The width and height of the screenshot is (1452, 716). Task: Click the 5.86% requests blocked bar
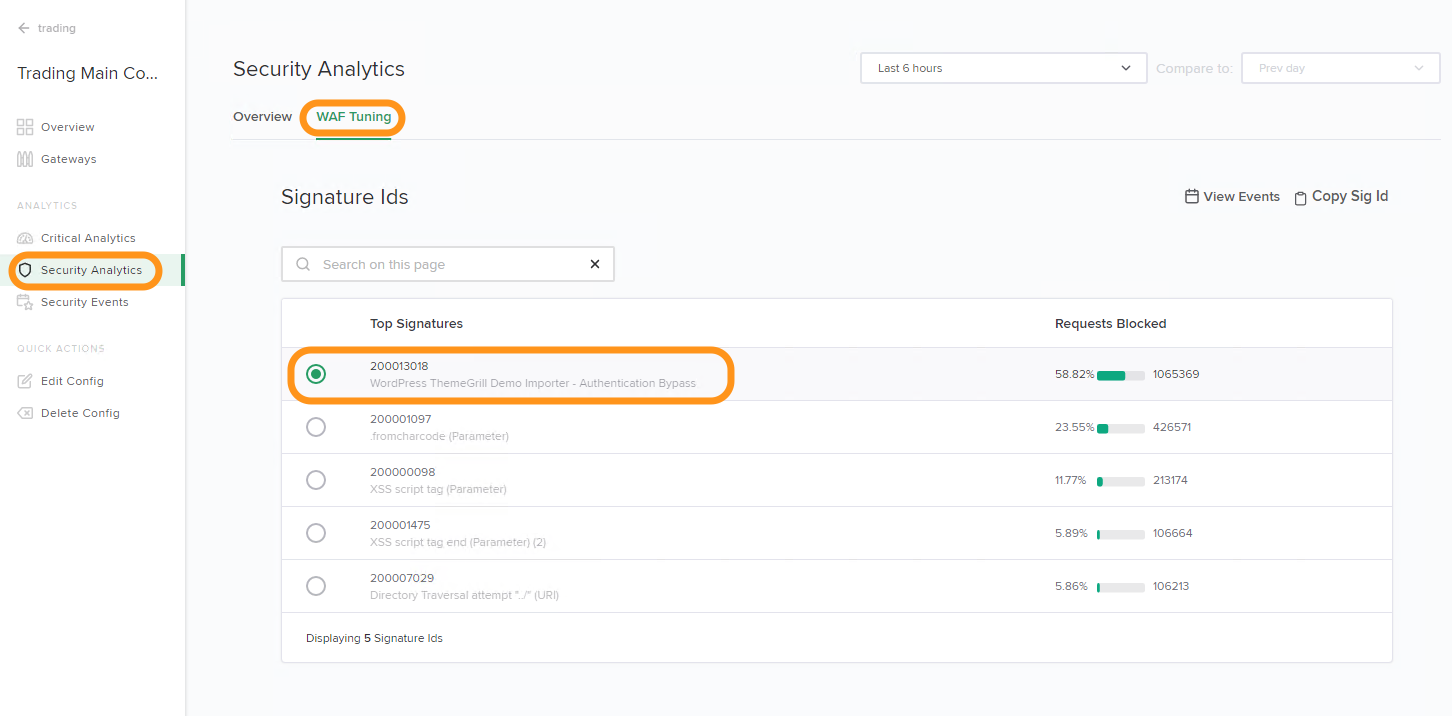1121,587
